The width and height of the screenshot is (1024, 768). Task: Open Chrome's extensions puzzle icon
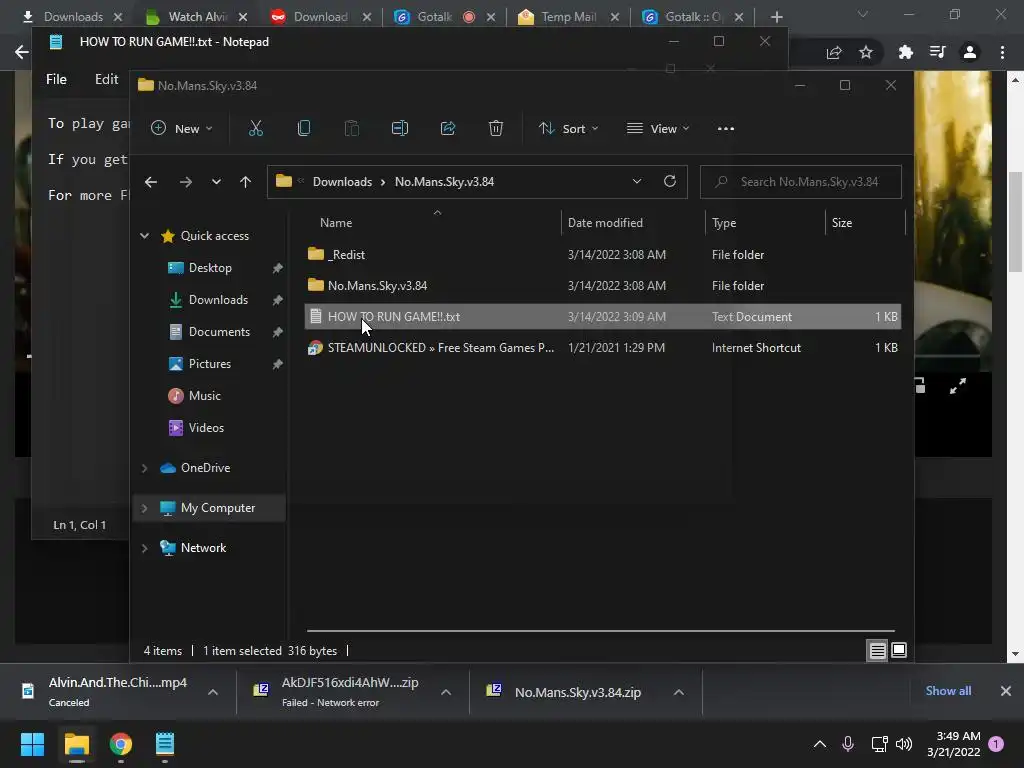tap(905, 52)
